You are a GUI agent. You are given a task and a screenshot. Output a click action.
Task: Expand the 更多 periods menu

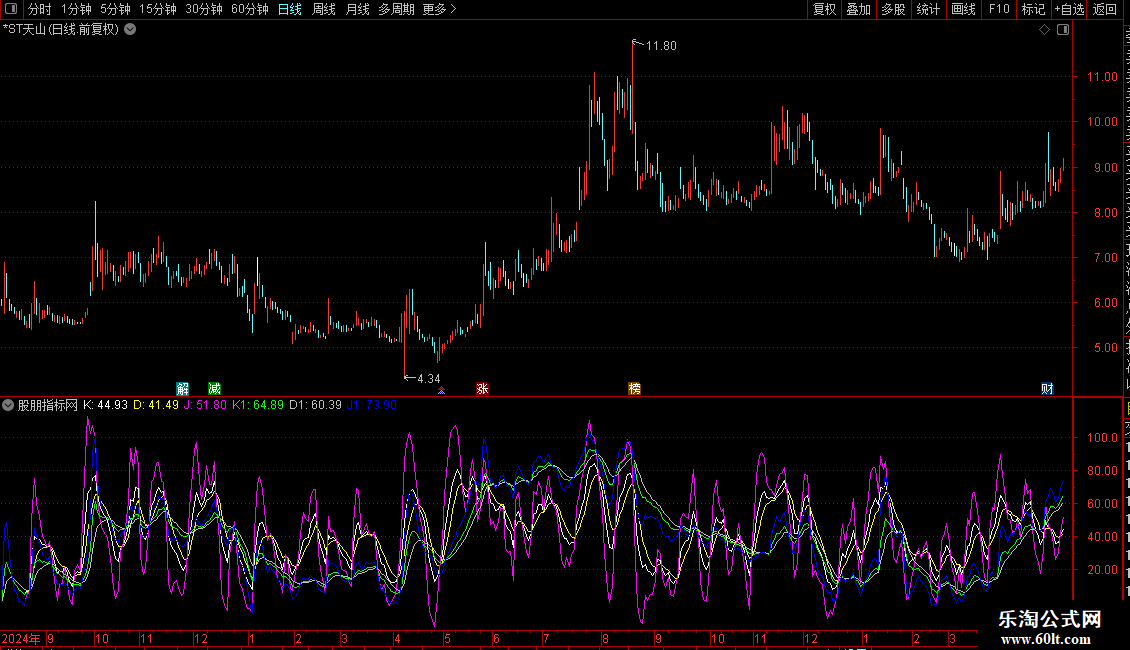[440, 9]
